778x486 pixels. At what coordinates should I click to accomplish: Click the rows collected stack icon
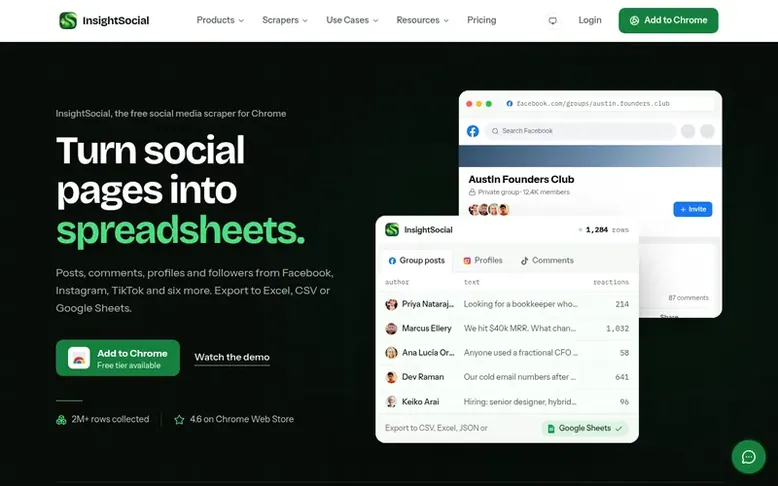[x=61, y=420]
